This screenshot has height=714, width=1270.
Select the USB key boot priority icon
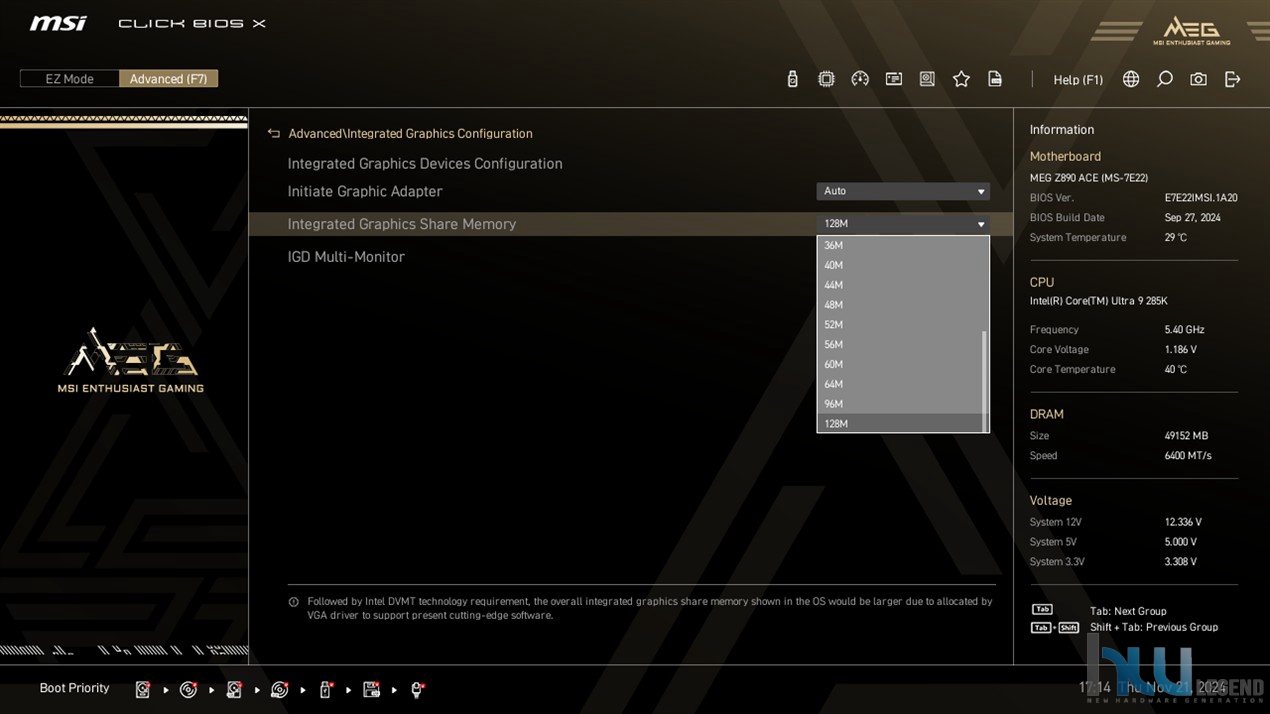(325, 689)
